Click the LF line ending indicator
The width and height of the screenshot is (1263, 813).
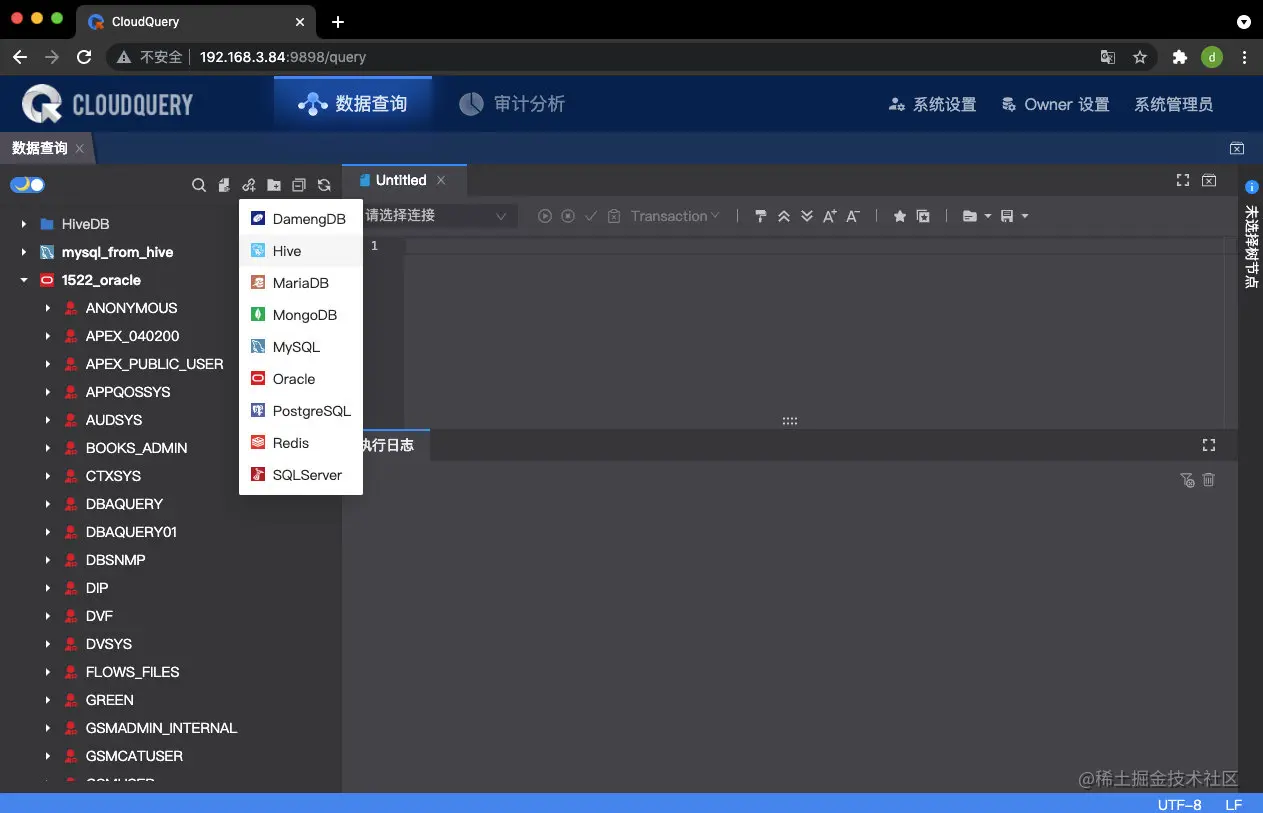[x=1234, y=804]
